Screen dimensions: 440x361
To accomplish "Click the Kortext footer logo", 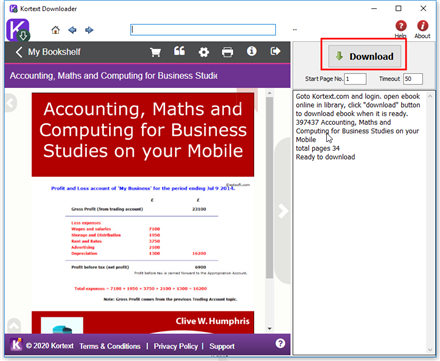I will coord(16,345).
